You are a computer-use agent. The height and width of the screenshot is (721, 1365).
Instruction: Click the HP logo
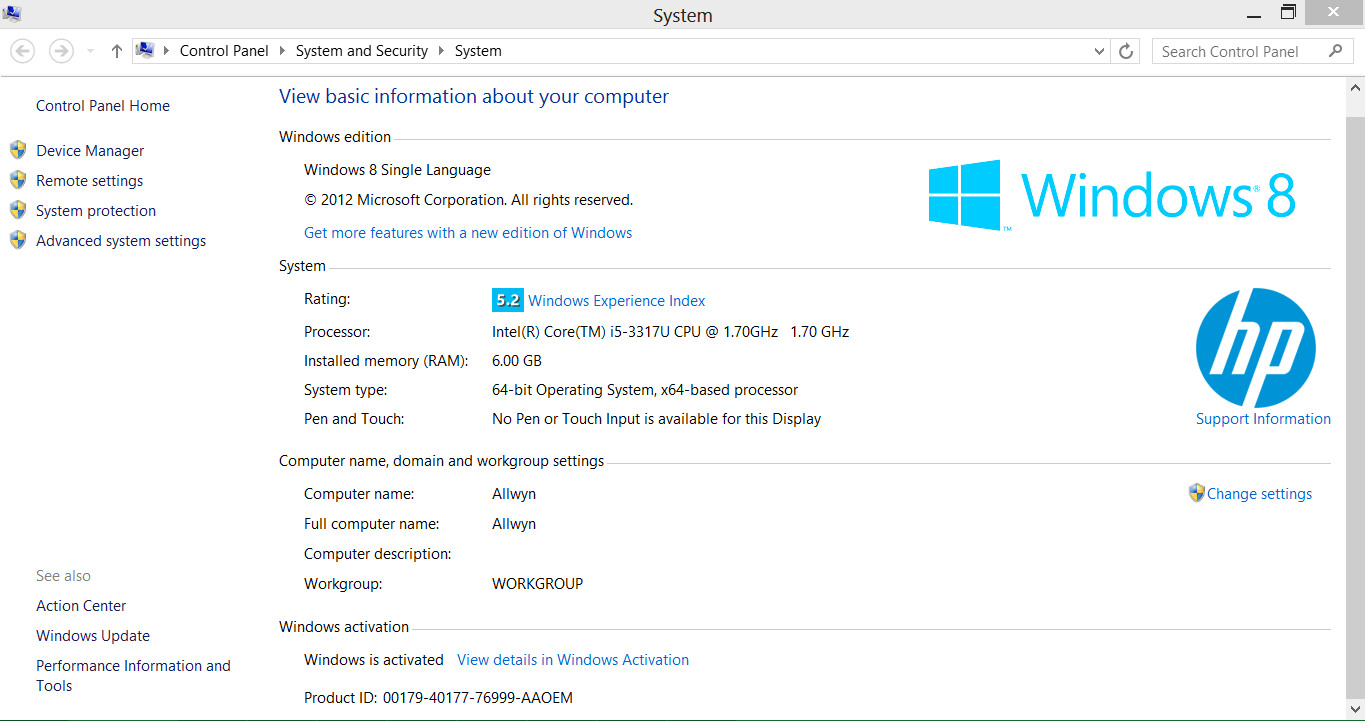[x=1256, y=348]
